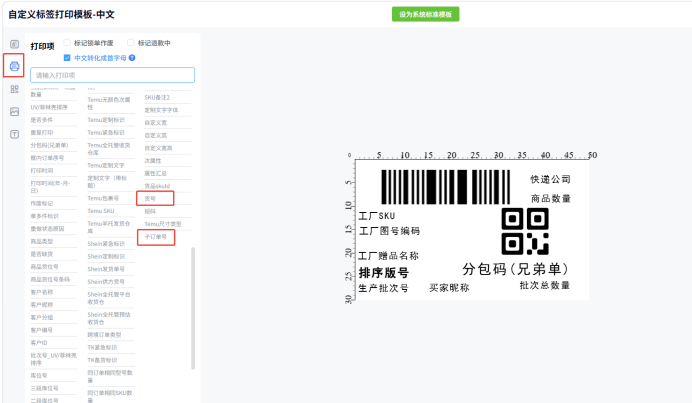Add the Temu包裹号 print item

tap(103, 199)
